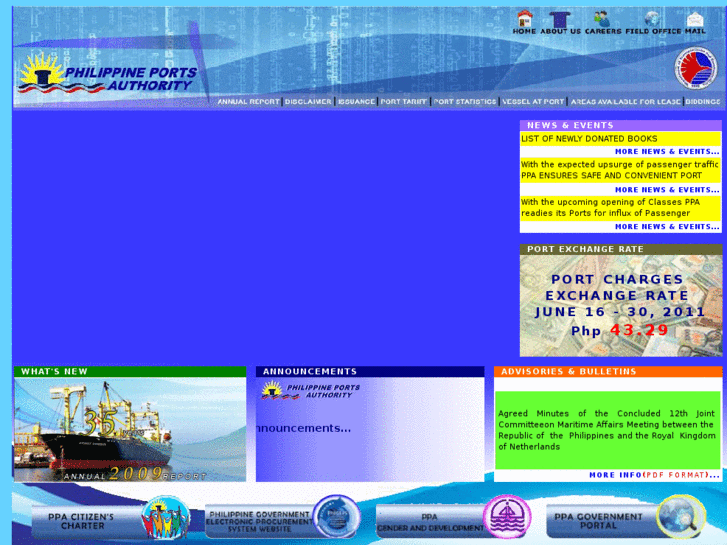This screenshot has width=727, height=545.
Task: Click More News & Events under donated books
Action: point(667,152)
